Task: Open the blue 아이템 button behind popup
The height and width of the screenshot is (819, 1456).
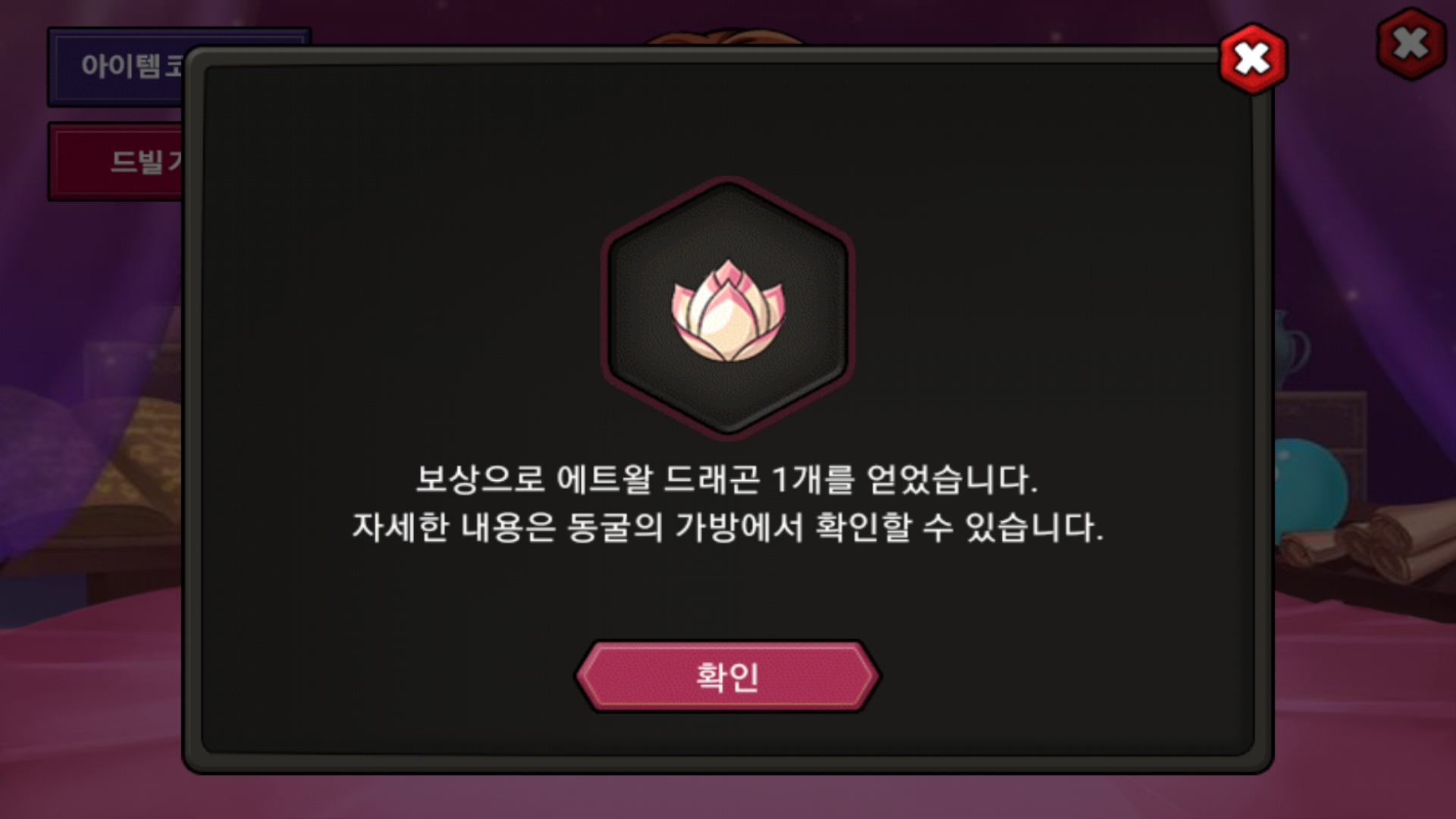Action: [118, 67]
